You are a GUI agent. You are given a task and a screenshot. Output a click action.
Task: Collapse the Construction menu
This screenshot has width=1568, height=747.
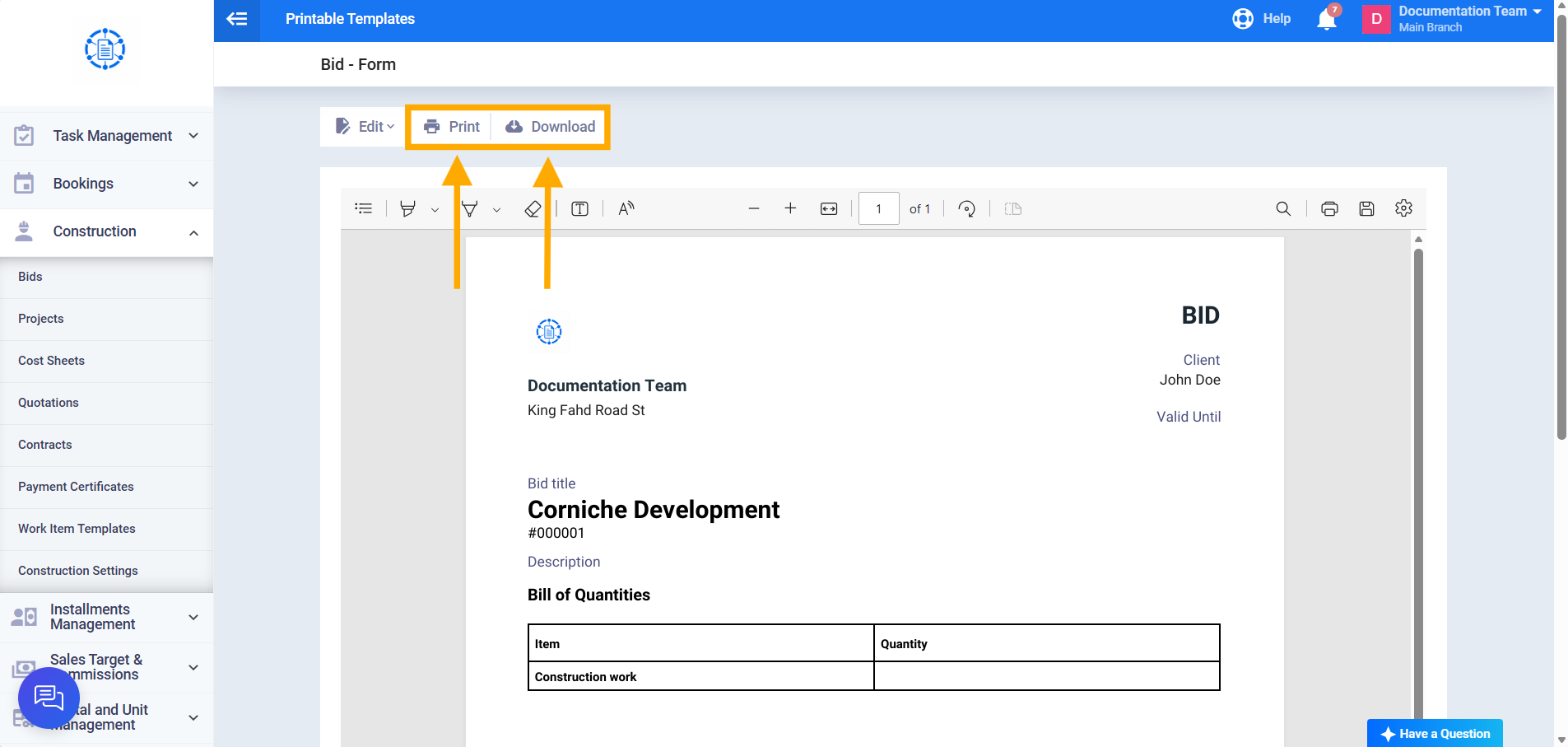[x=106, y=231]
